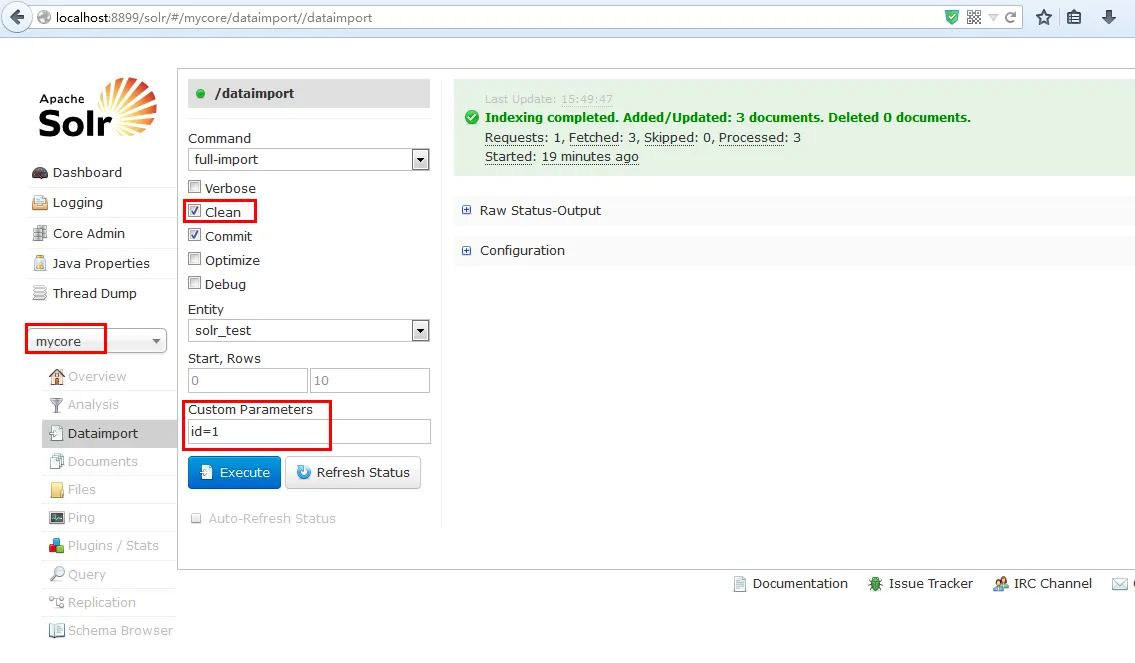Uncheck the Commit checkbox
This screenshot has height=663, width=1135.
194,235
